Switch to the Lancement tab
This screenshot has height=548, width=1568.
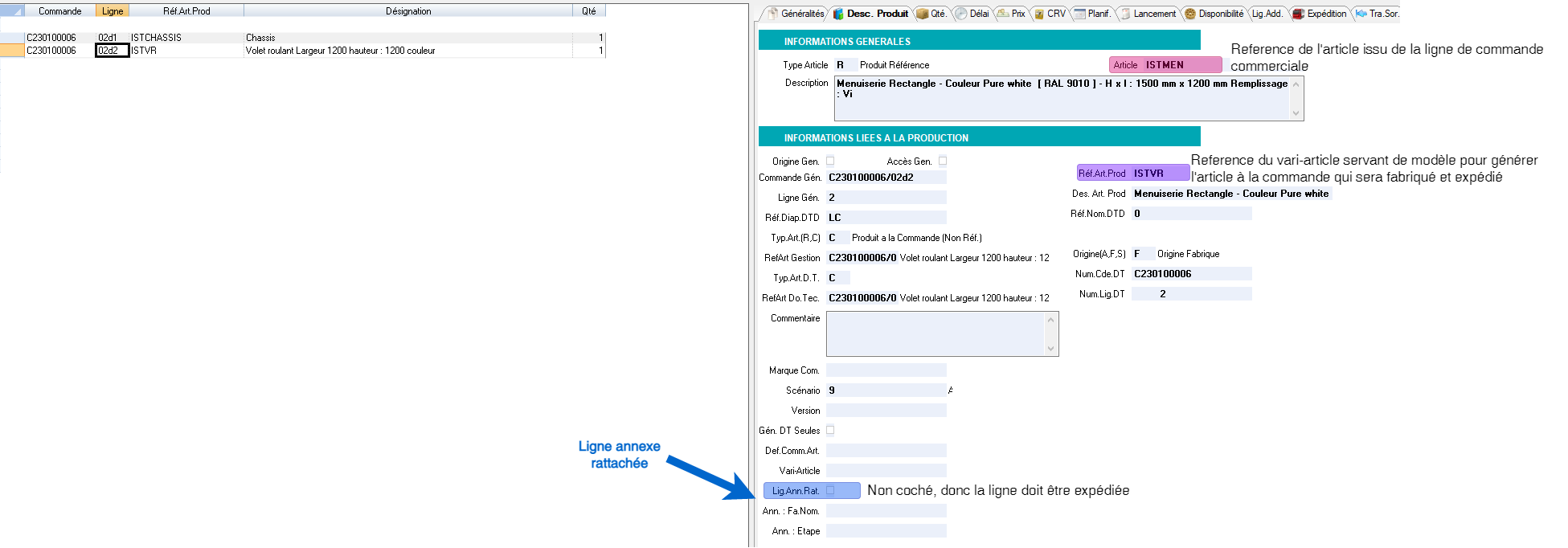(x=1154, y=14)
